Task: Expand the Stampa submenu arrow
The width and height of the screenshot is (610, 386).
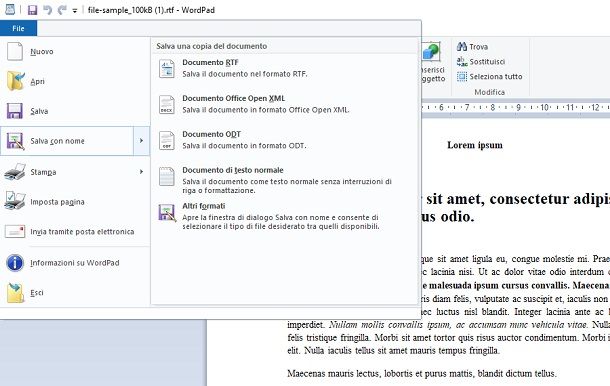Action: pos(142,172)
